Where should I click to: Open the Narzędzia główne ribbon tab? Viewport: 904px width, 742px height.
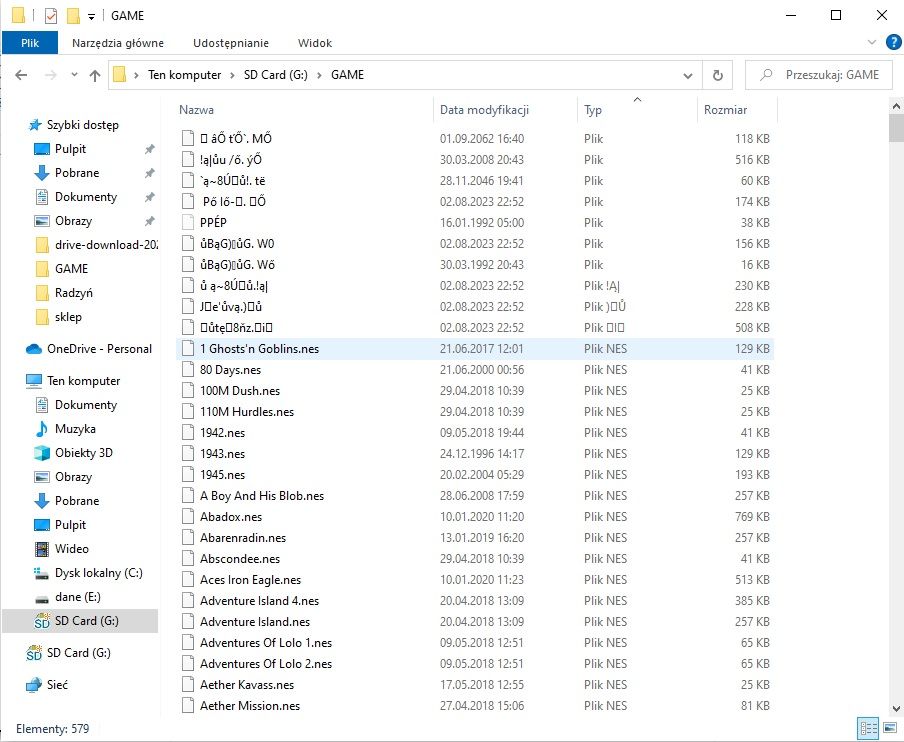(118, 43)
